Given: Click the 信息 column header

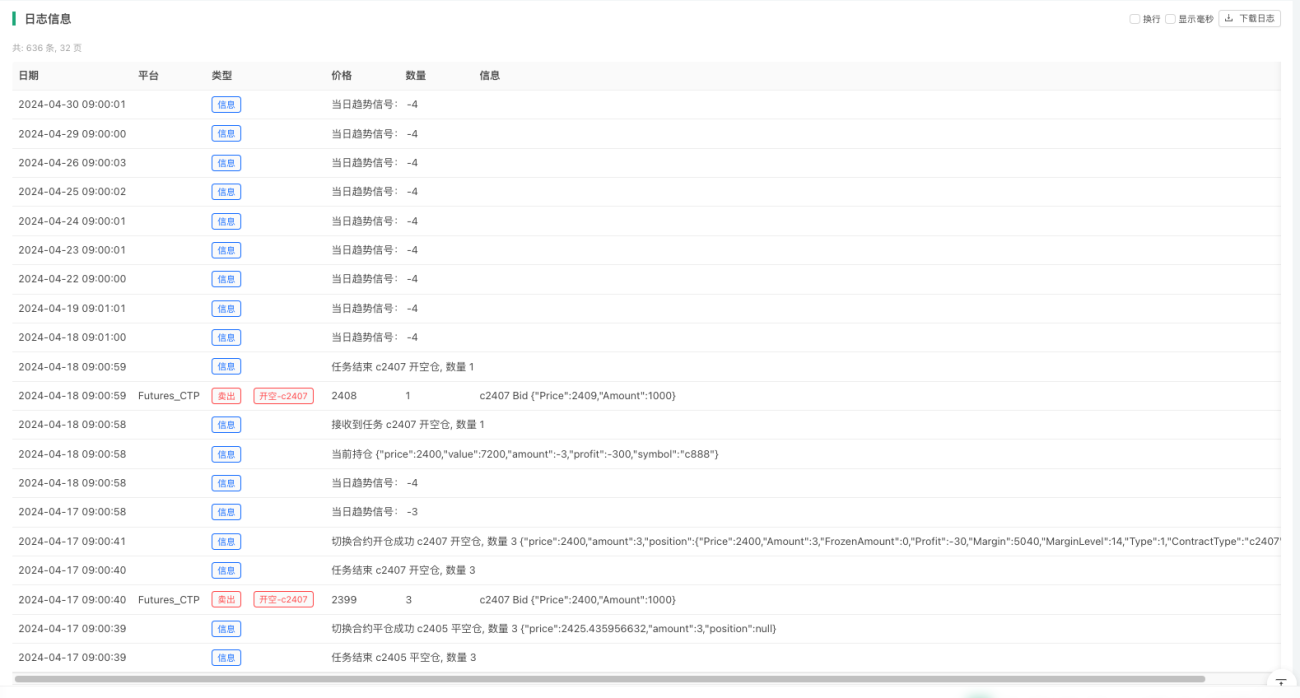Looking at the screenshot, I should click(490, 76).
